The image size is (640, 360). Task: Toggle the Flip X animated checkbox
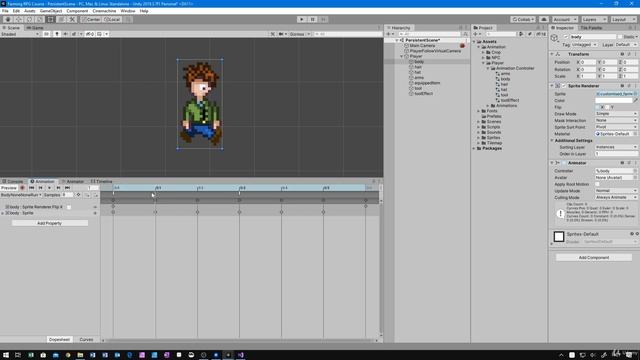pyautogui.click(x=69, y=207)
